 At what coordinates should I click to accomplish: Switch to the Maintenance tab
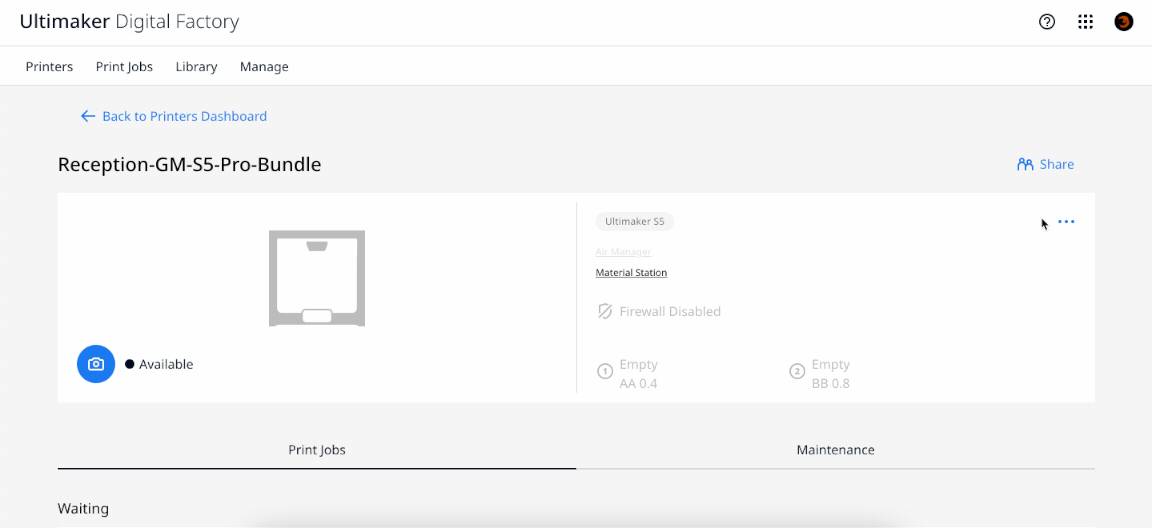(x=835, y=449)
